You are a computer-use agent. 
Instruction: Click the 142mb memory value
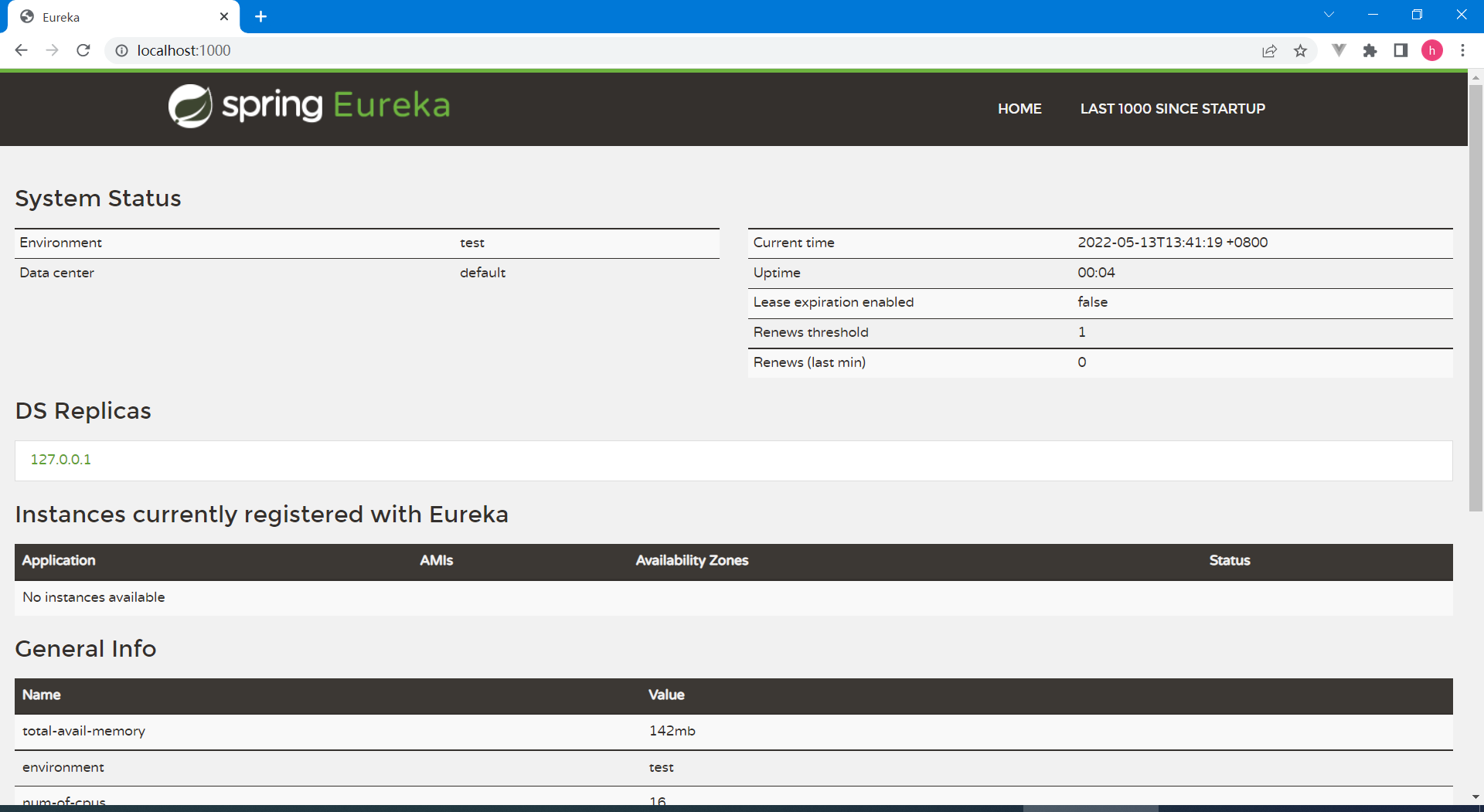point(672,731)
